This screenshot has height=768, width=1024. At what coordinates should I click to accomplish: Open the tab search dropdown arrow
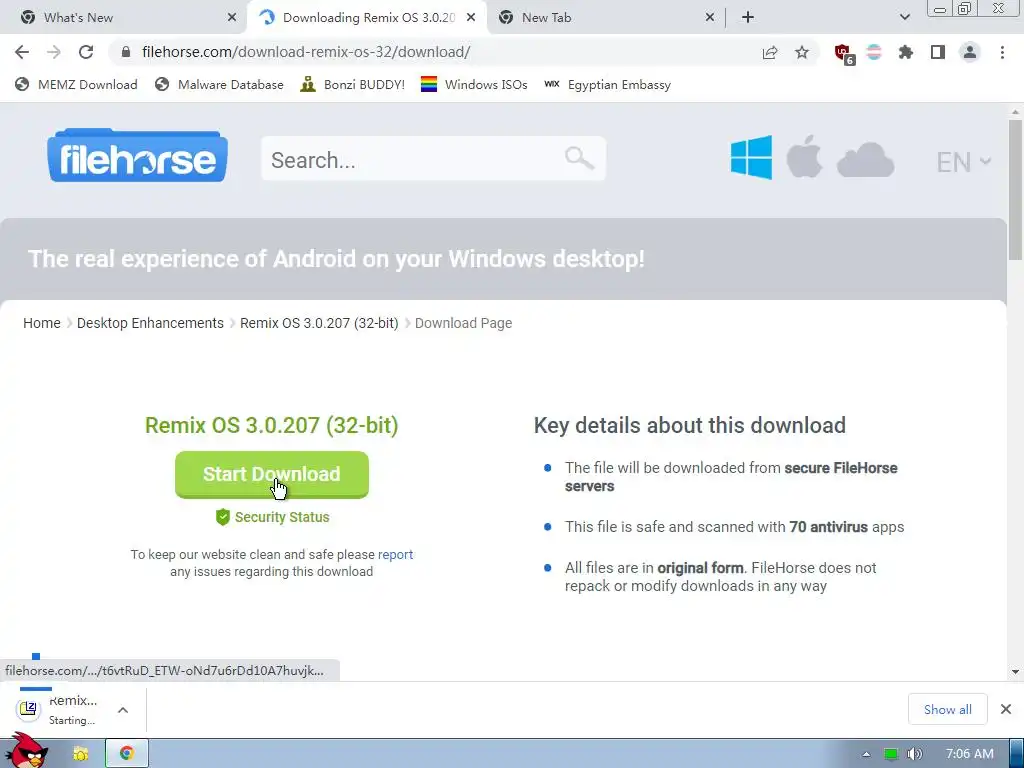tap(904, 17)
